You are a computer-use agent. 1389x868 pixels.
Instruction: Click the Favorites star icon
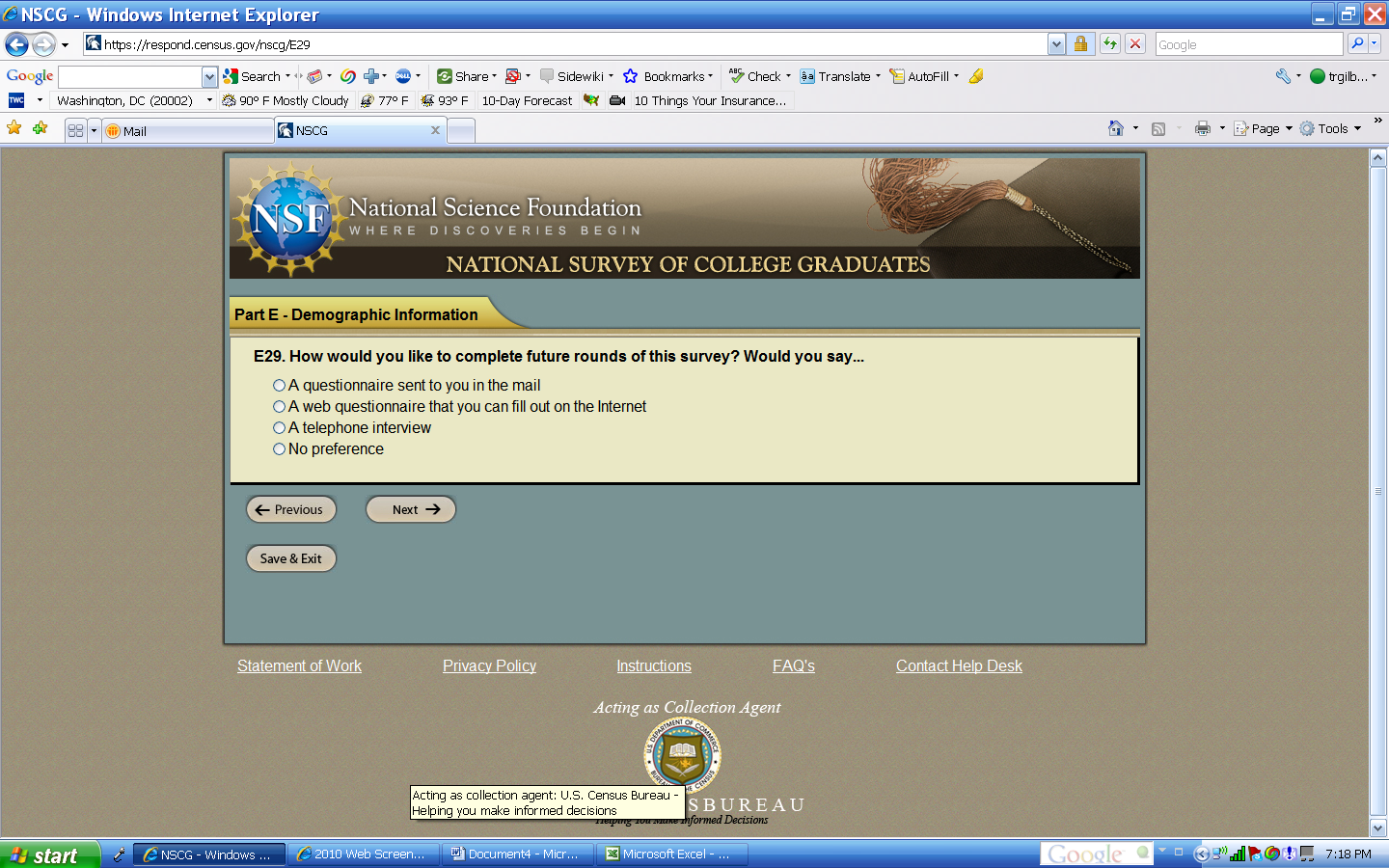point(14,128)
